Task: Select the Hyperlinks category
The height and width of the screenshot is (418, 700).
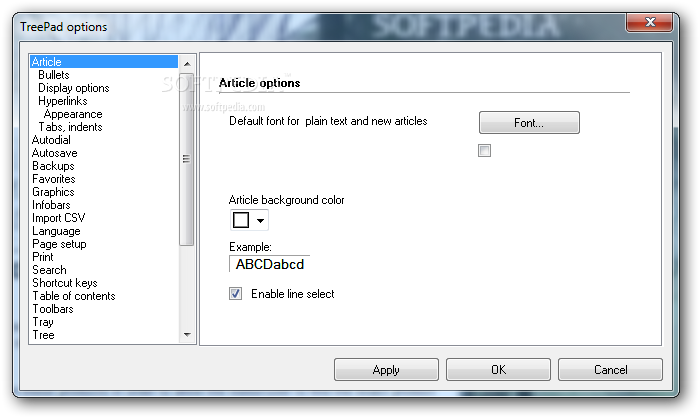Action: (62, 101)
